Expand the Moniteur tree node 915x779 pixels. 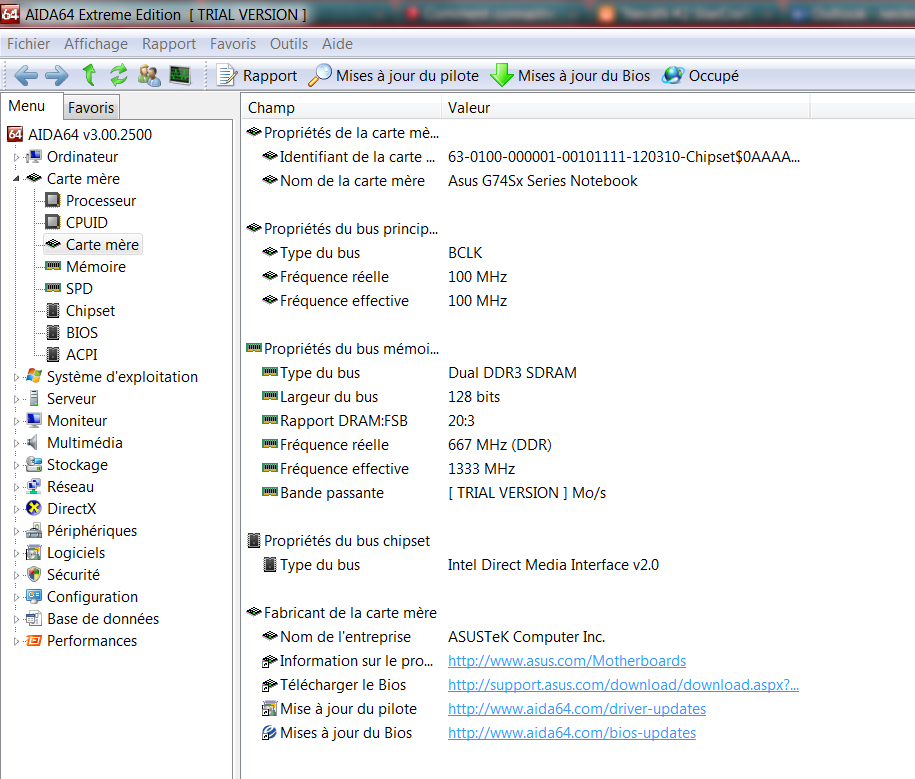click(16, 421)
